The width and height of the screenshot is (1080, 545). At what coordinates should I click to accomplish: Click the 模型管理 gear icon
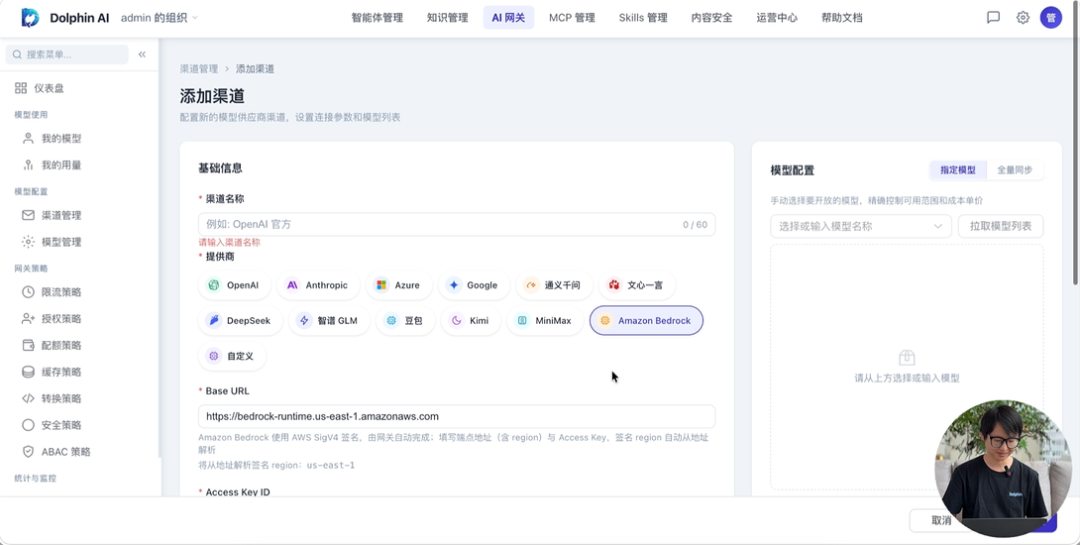tap(28, 242)
